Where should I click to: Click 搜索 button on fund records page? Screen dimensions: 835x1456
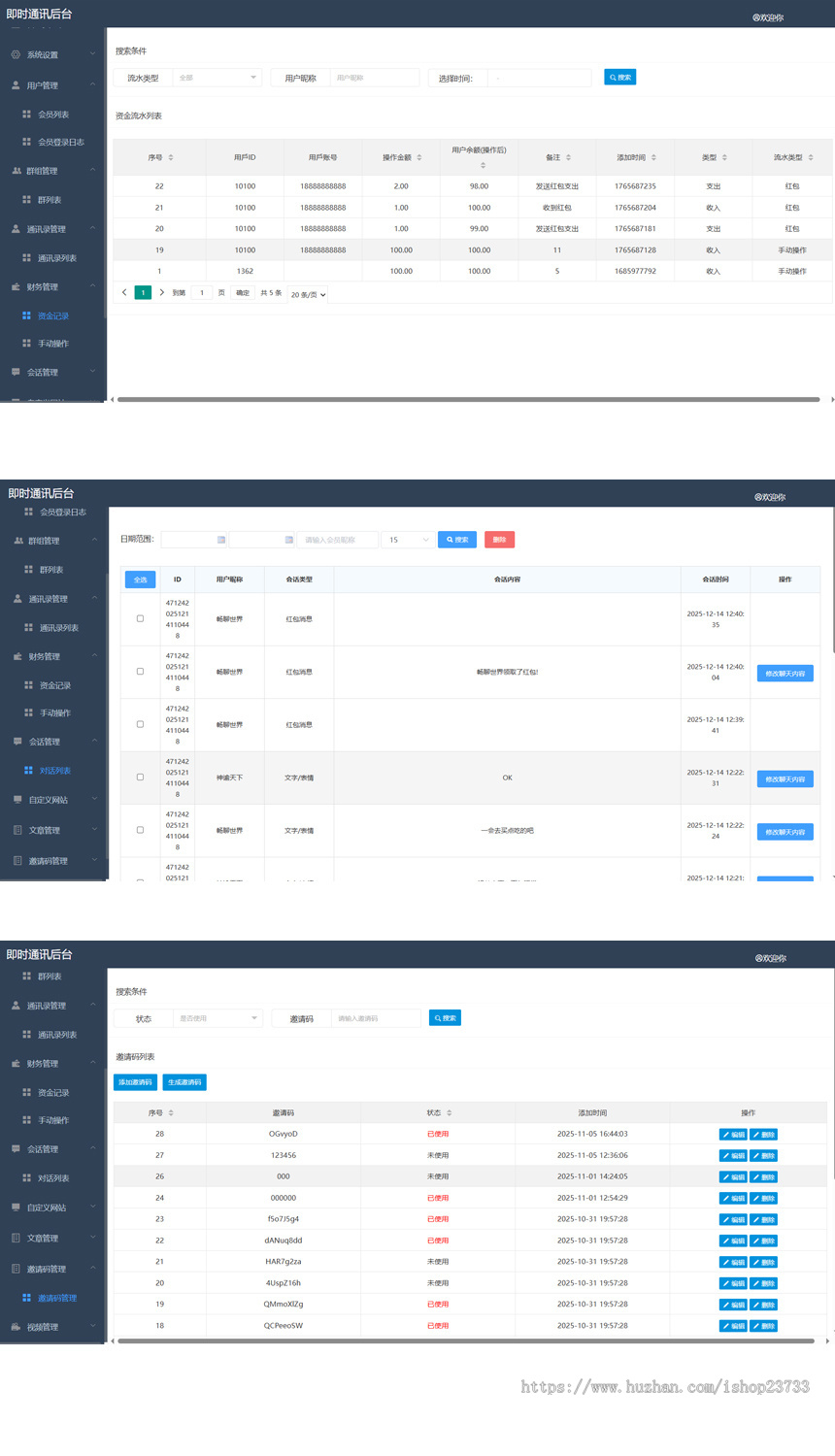coord(620,78)
